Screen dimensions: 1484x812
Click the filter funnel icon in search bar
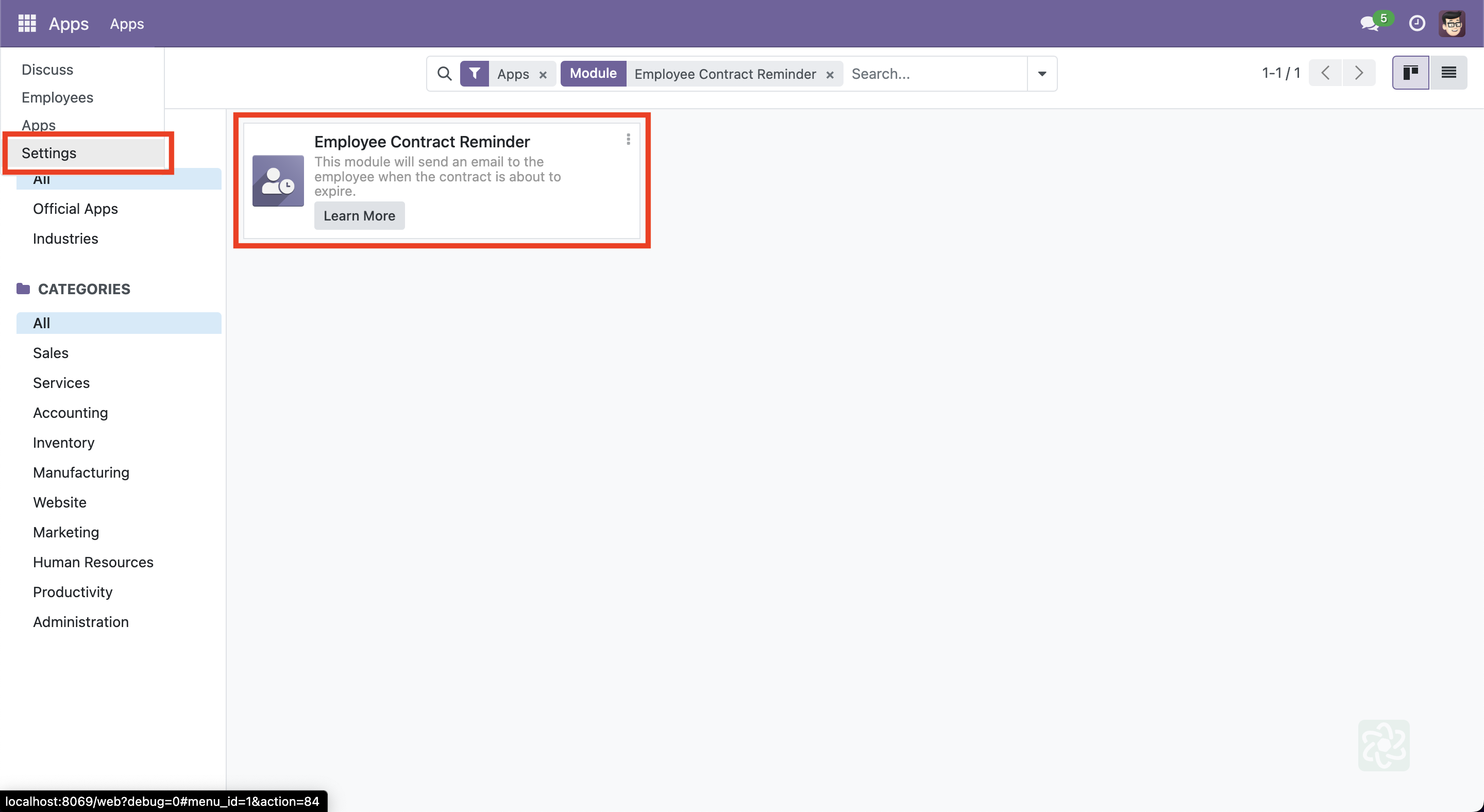474,74
